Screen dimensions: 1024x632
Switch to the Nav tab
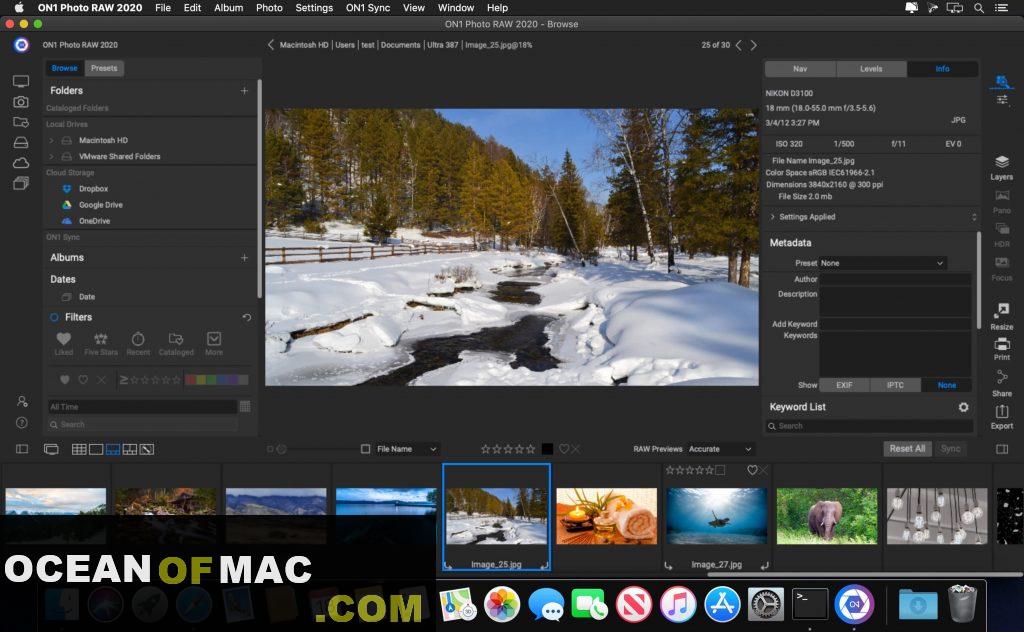point(800,69)
